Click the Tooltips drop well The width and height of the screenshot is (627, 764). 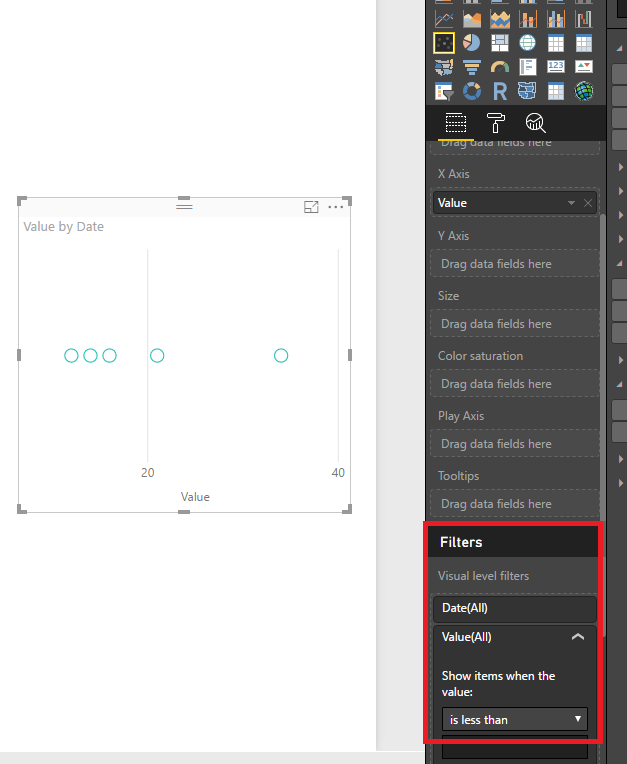(x=515, y=503)
